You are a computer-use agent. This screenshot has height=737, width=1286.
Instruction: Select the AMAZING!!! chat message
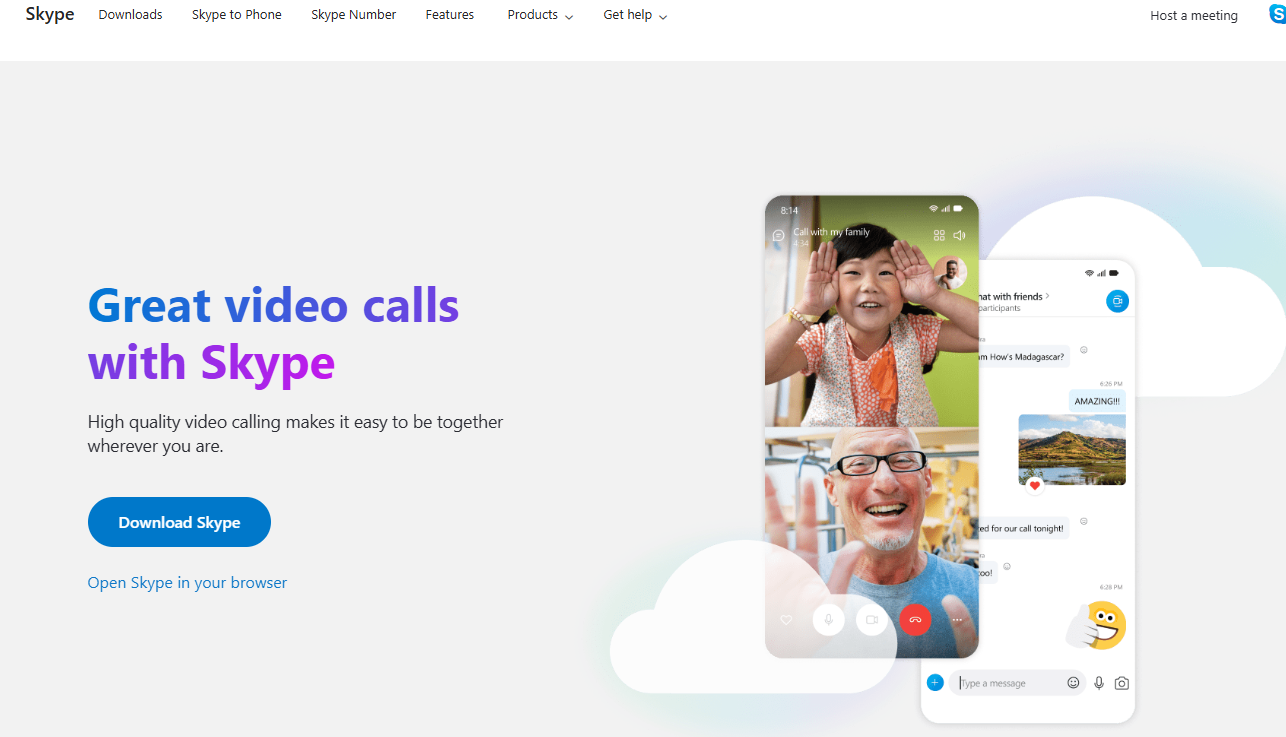(x=1097, y=400)
